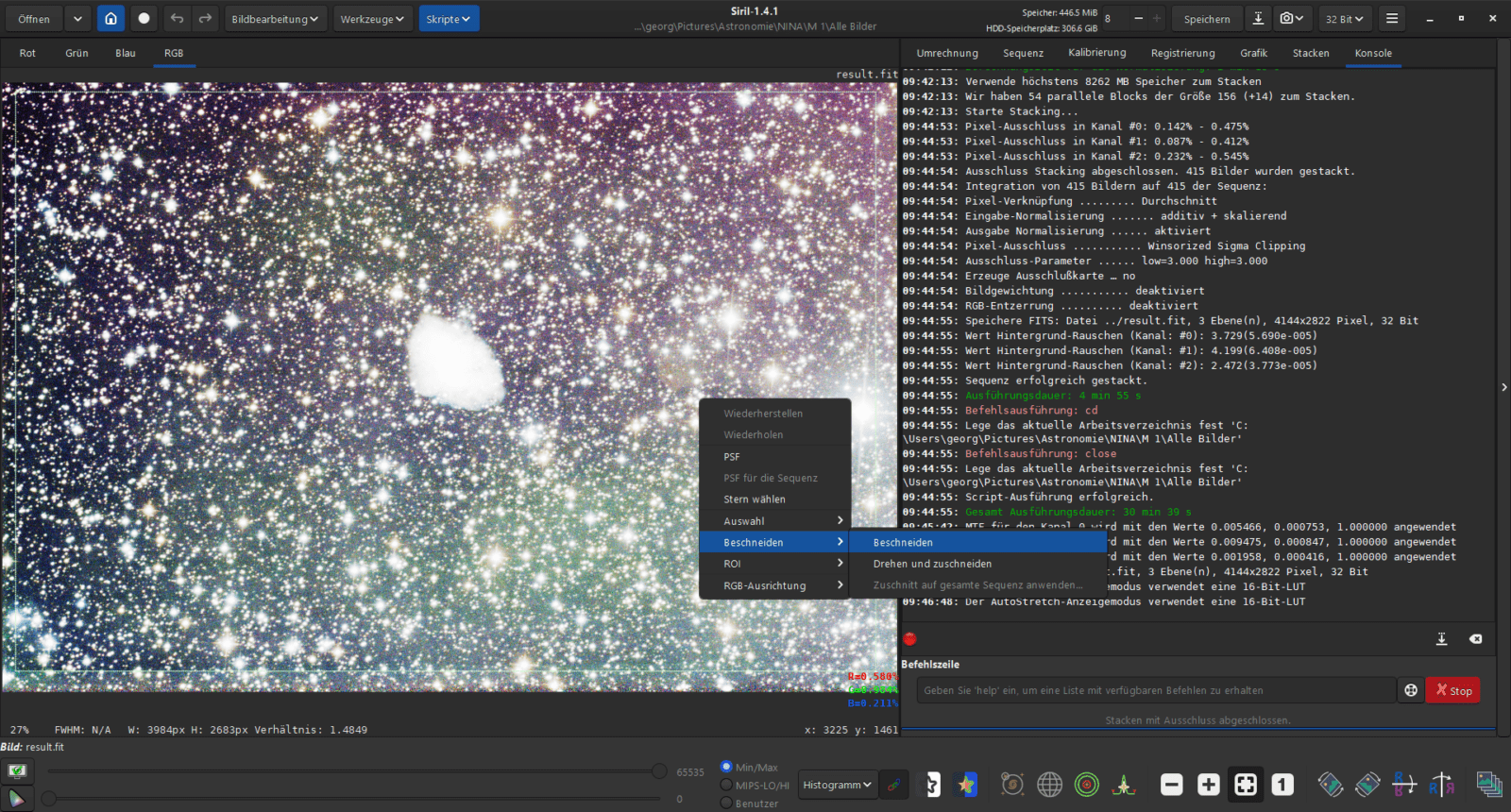This screenshot has width=1511, height=812.
Task: Select the Min/Max radio button
Action: pyautogui.click(x=726, y=767)
